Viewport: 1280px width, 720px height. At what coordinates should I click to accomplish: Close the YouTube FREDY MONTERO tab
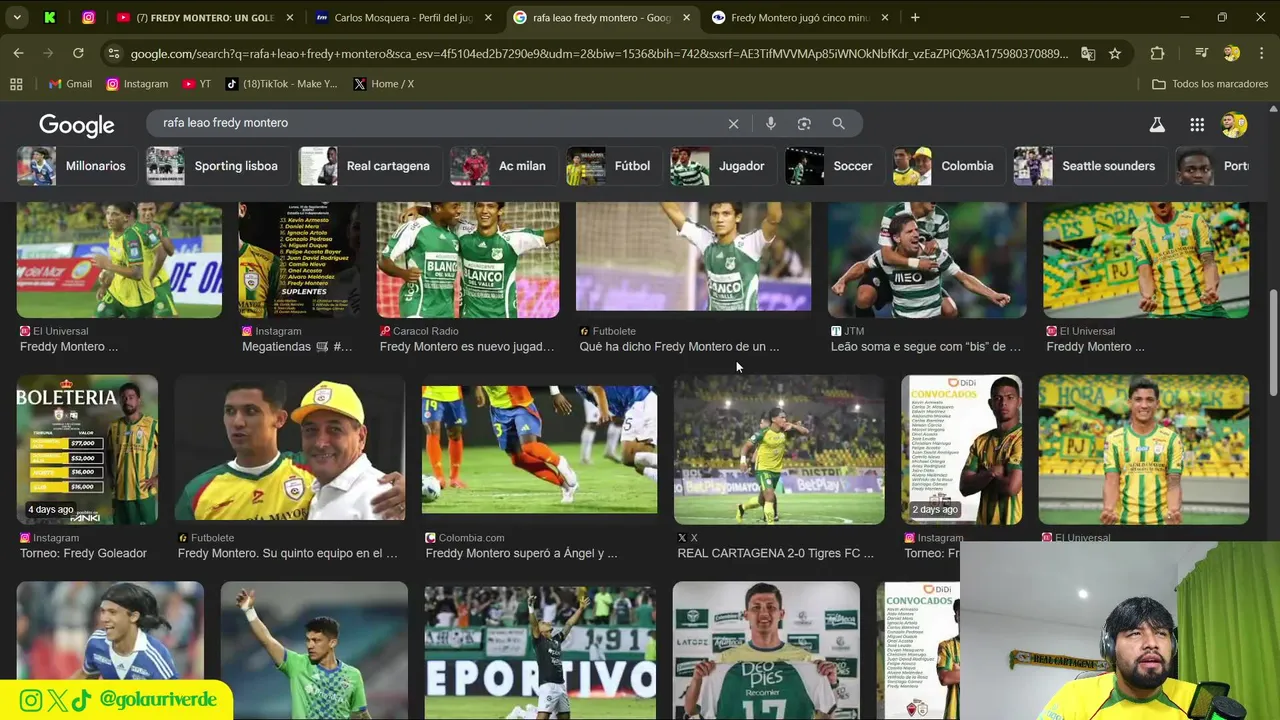290,17
